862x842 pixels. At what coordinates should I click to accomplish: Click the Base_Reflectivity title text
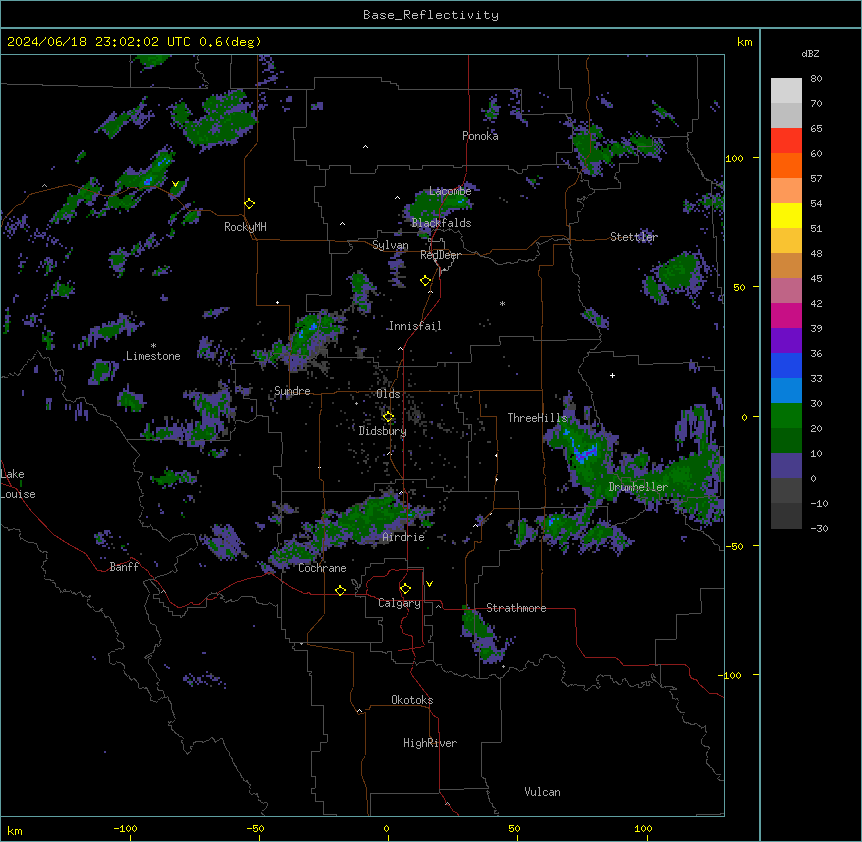pos(431,15)
